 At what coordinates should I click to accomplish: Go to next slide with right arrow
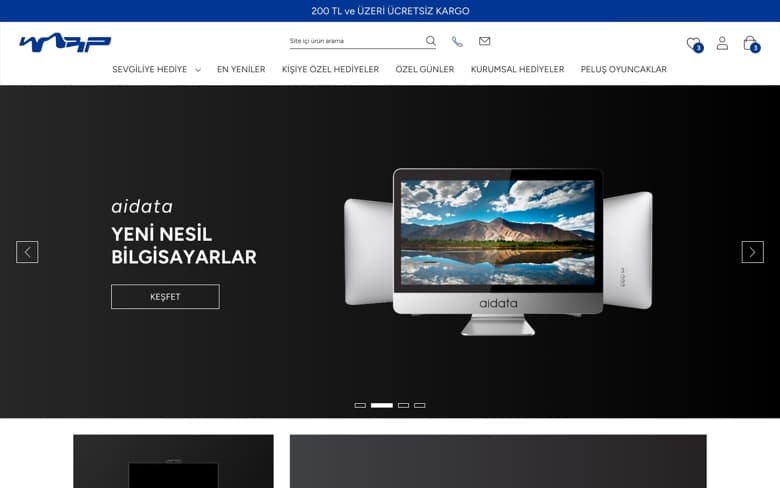(753, 252)
